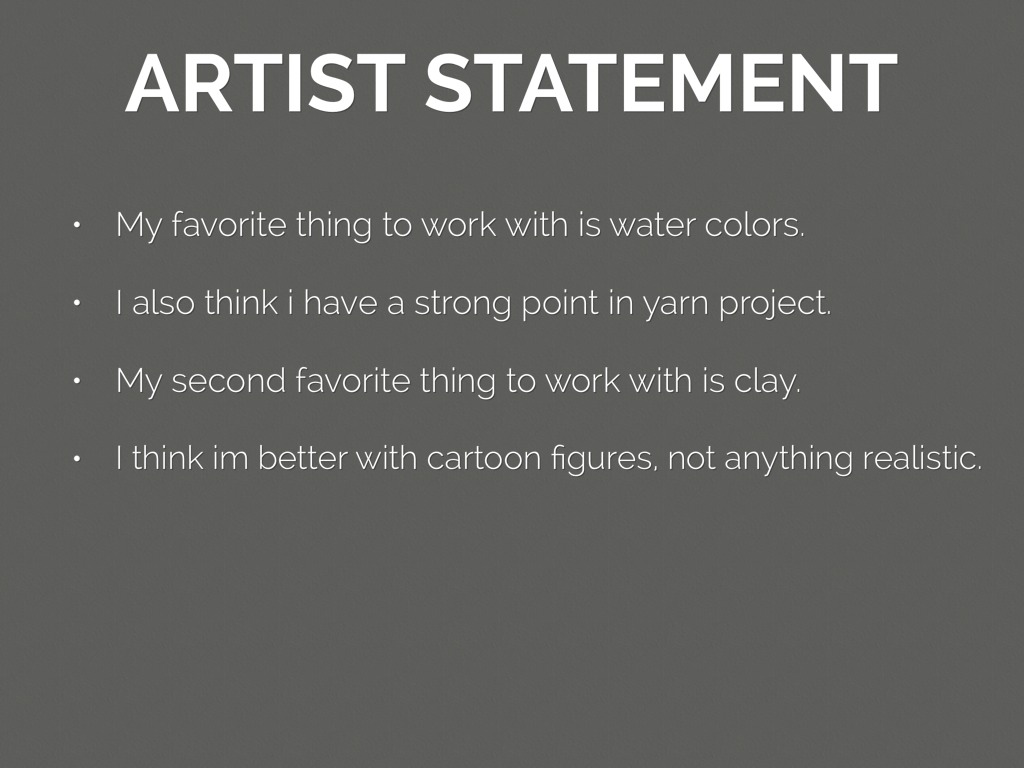Click the word ARTIST in the title
The width and height of the screenshot is (1024, 768).
coord(265,84)
